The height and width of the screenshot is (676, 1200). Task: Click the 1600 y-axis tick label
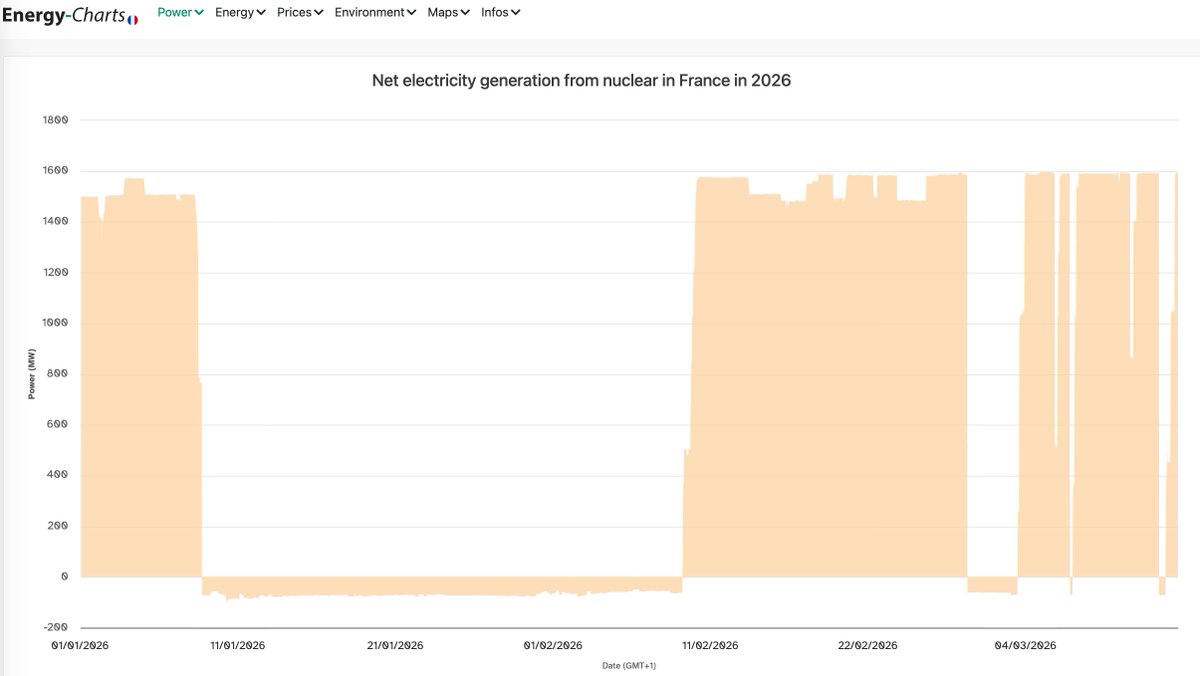point(54,171)
